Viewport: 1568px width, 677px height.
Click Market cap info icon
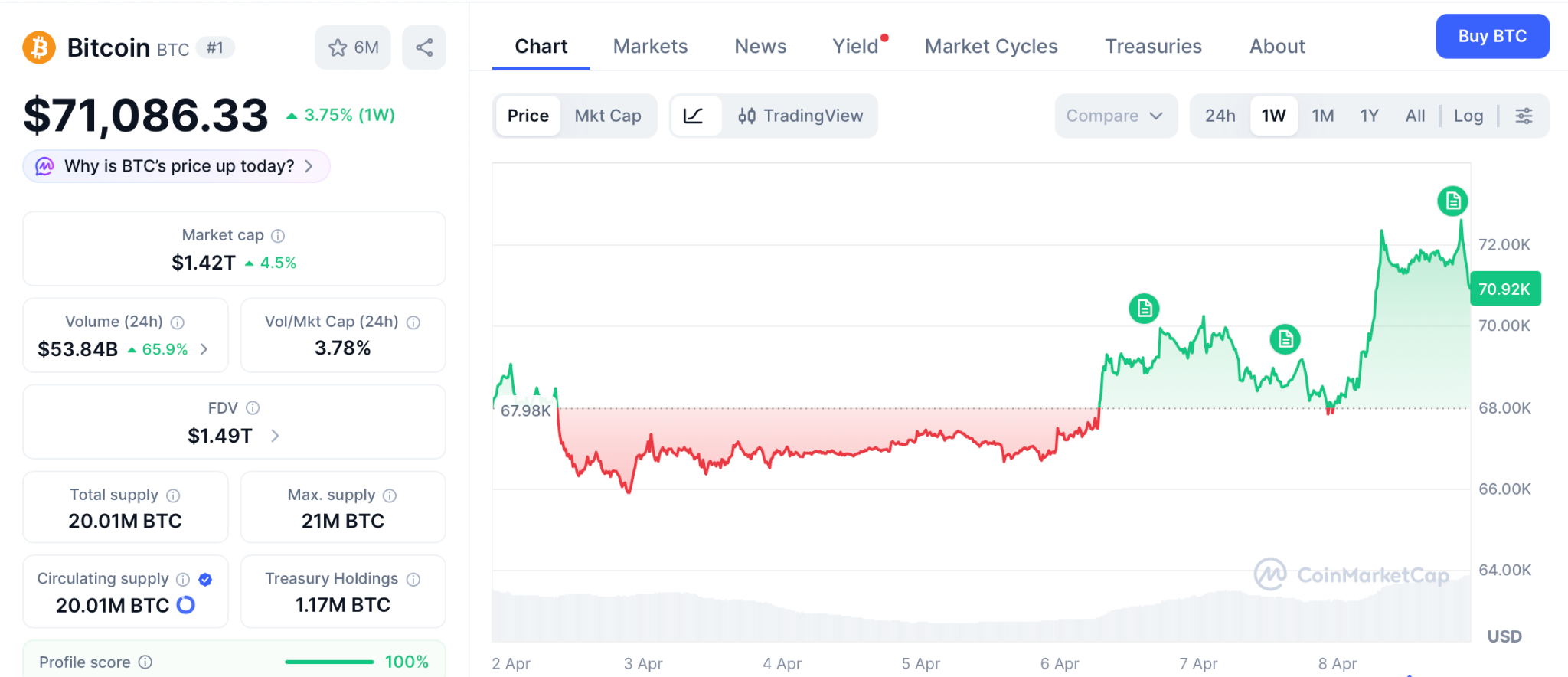(x=278, y=236)
